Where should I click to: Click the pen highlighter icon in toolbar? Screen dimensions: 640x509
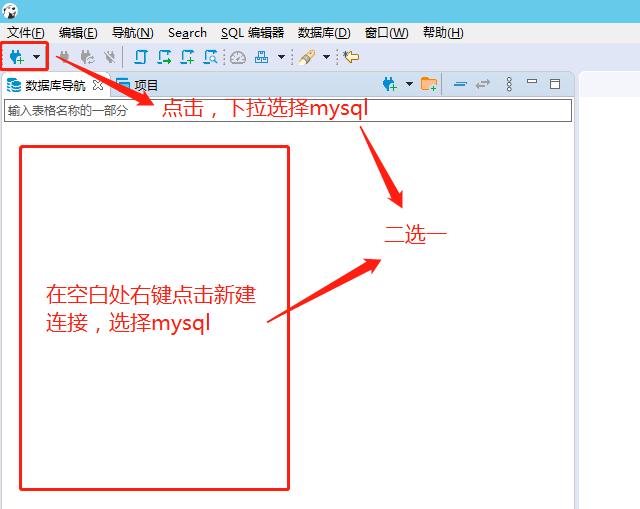tap(307, 57)
